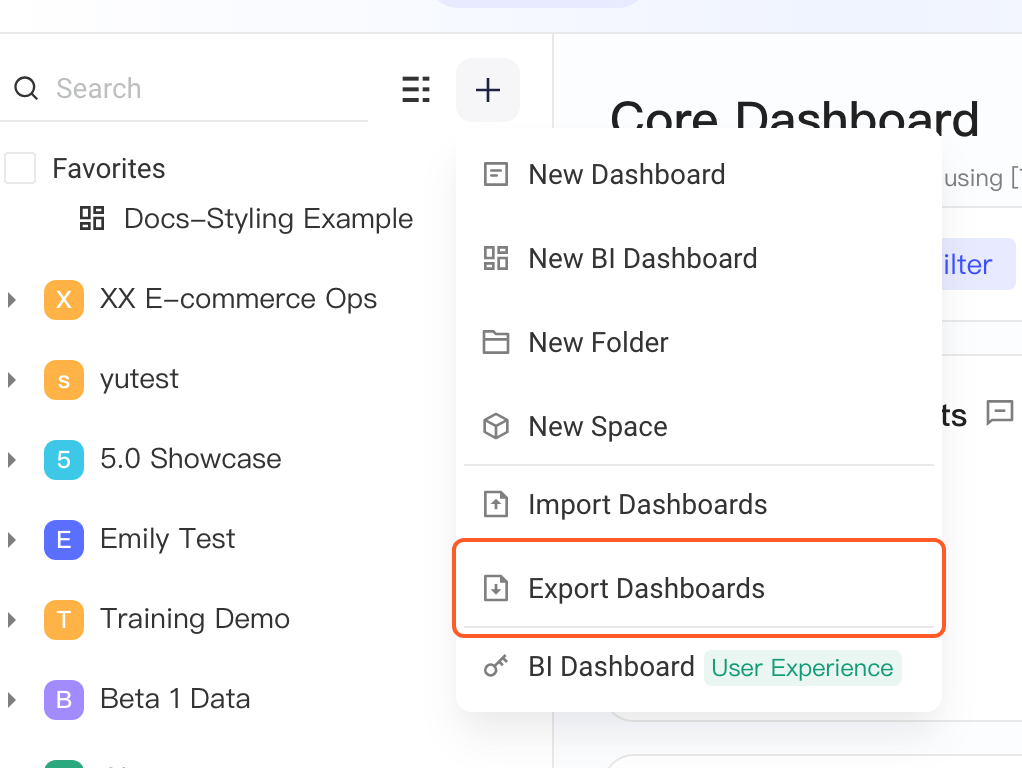Click the New Dashboard menu icon
This screenshot has height=768, width=1022.
(495, 175)
